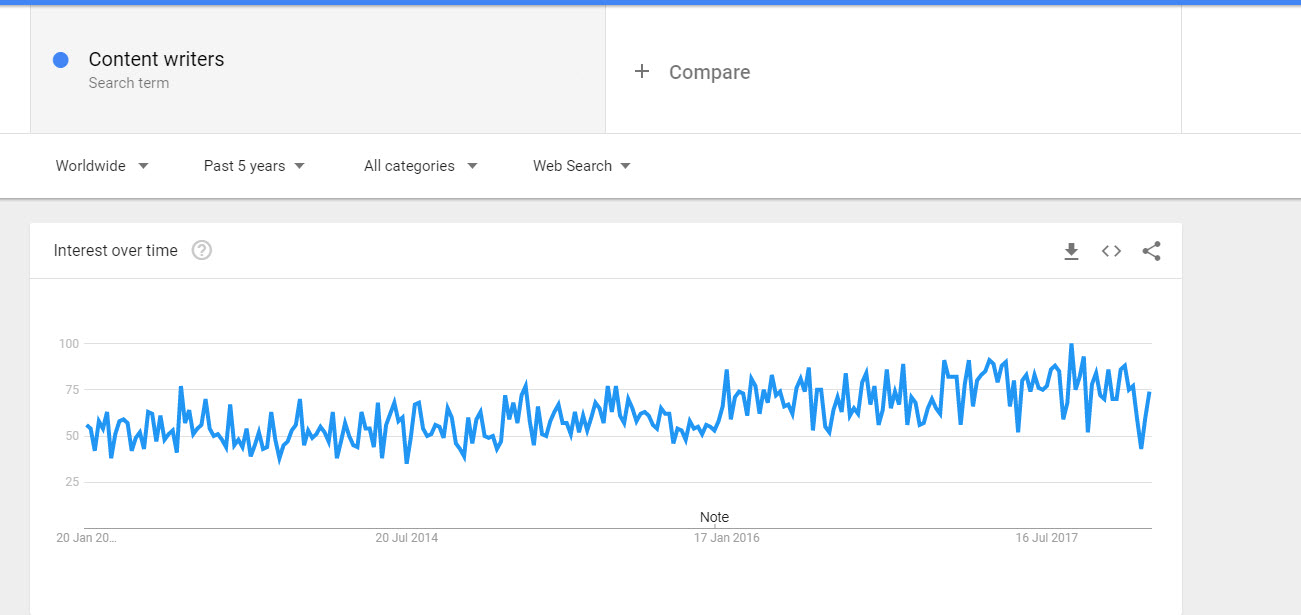Viewport: 1301px width, 615px height.
Task: Open the Web Search type dropdown
Action: click(x=582, y=166)
